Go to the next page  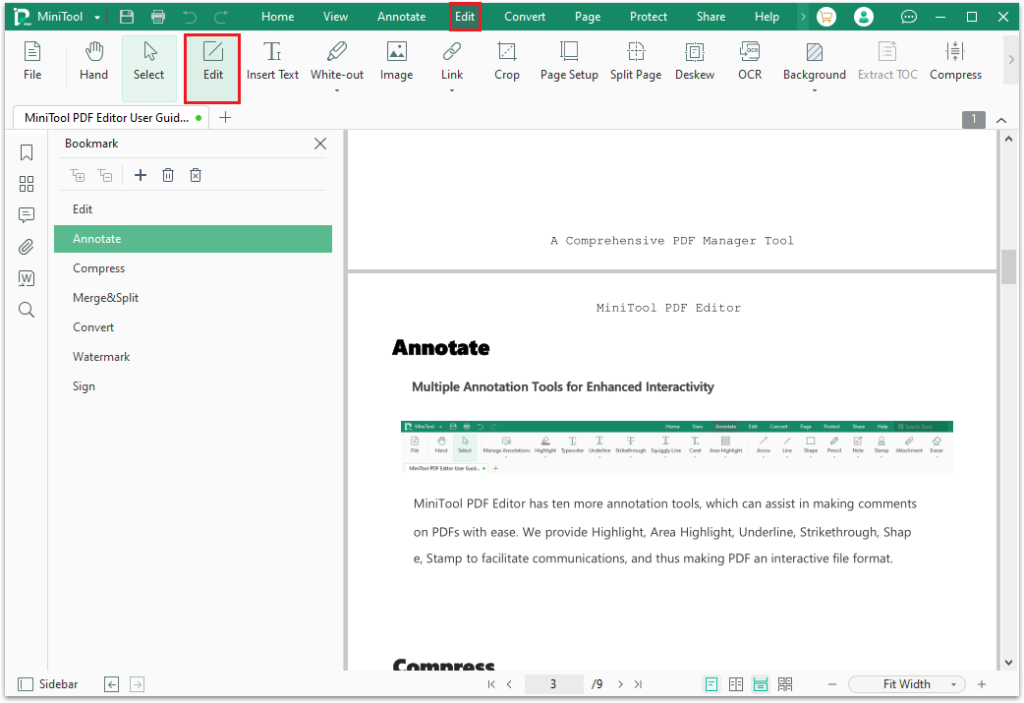[620, 684]
